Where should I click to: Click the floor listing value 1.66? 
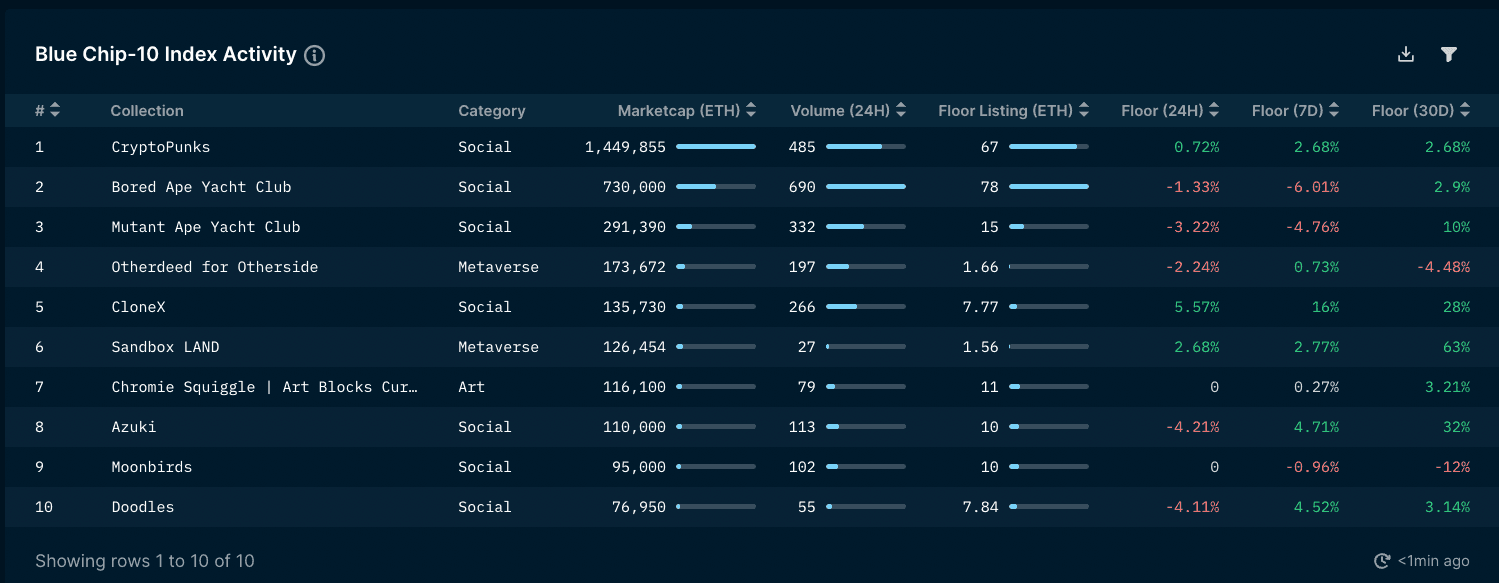click(981, 267)
